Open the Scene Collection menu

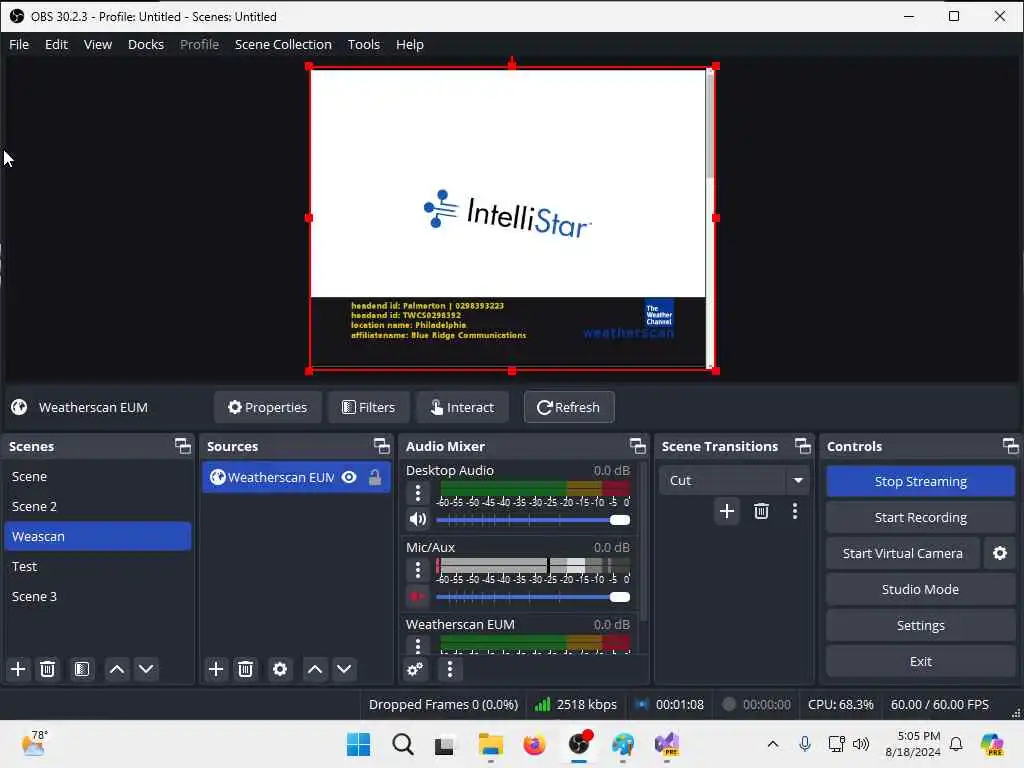(283, 44)
